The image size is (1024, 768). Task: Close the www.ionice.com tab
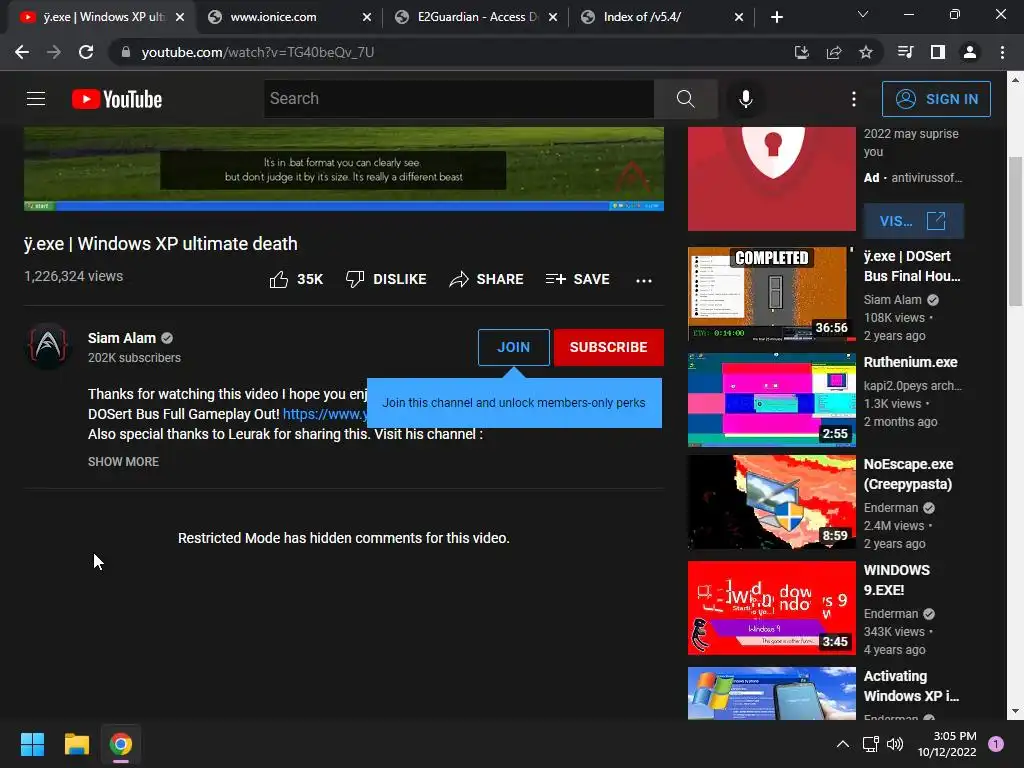coord(367,18)
